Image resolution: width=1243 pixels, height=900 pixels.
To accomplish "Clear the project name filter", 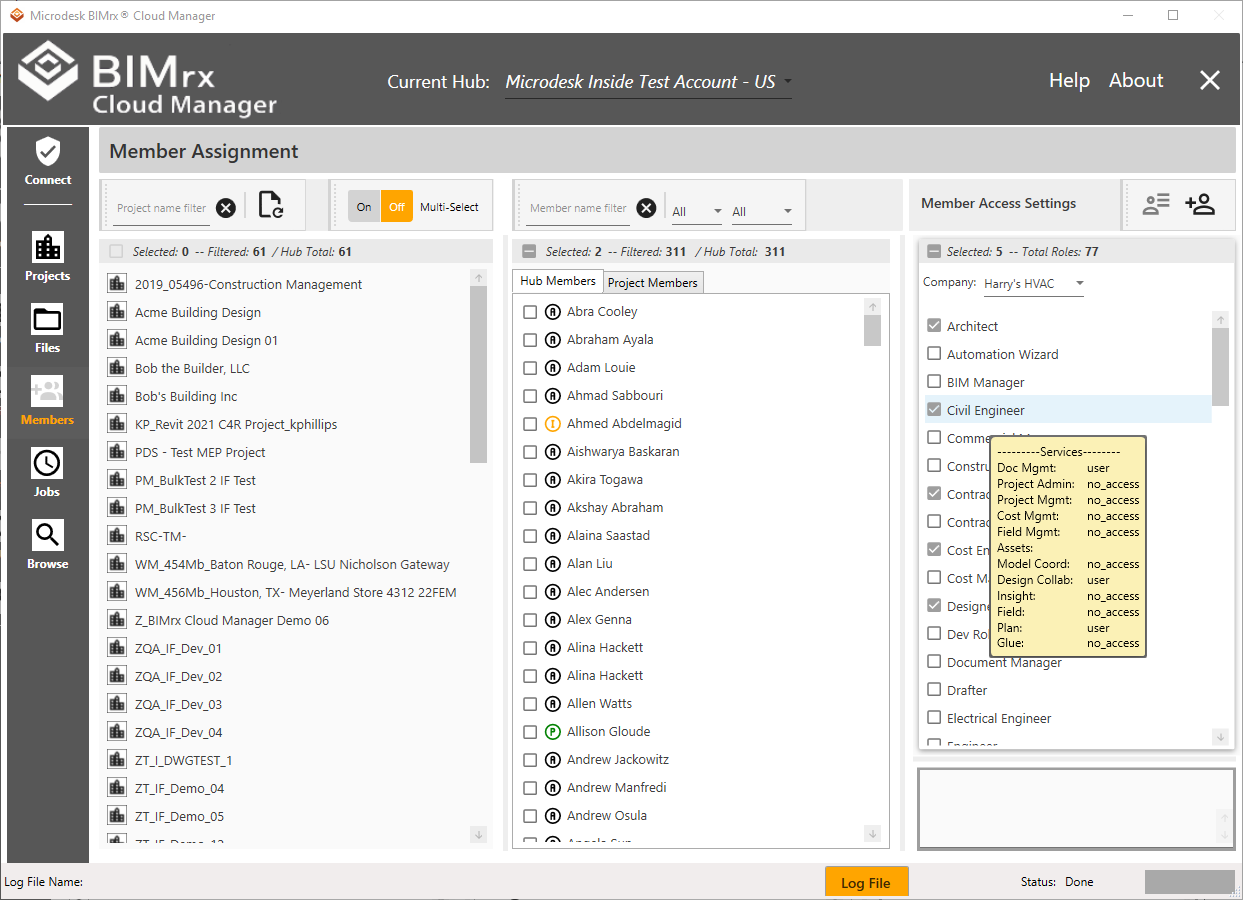I will 226,208.
